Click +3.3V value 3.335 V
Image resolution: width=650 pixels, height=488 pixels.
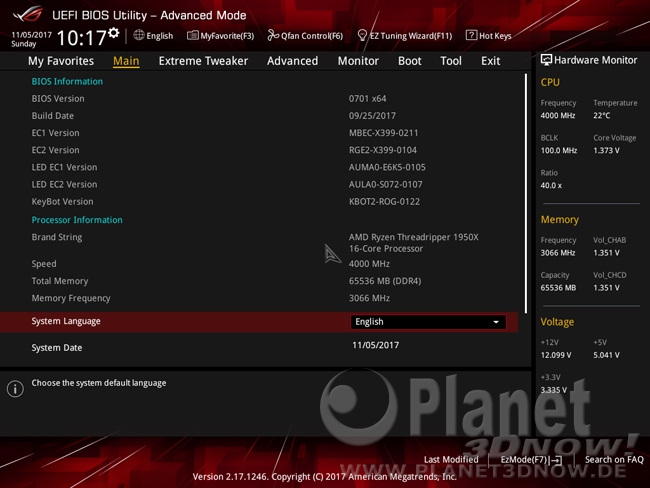pos(553,390)
